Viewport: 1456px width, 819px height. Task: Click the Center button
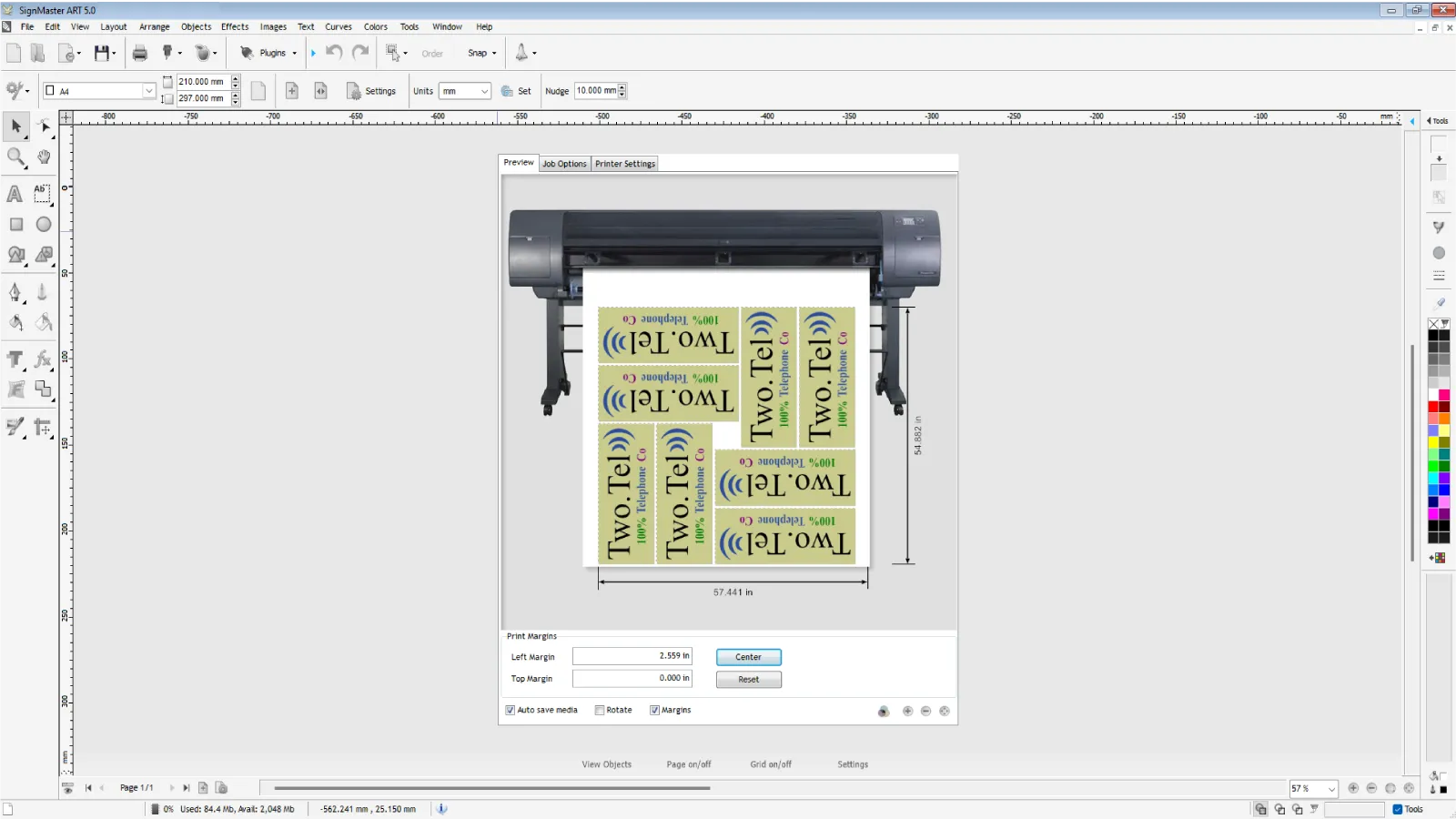[748, 657]
